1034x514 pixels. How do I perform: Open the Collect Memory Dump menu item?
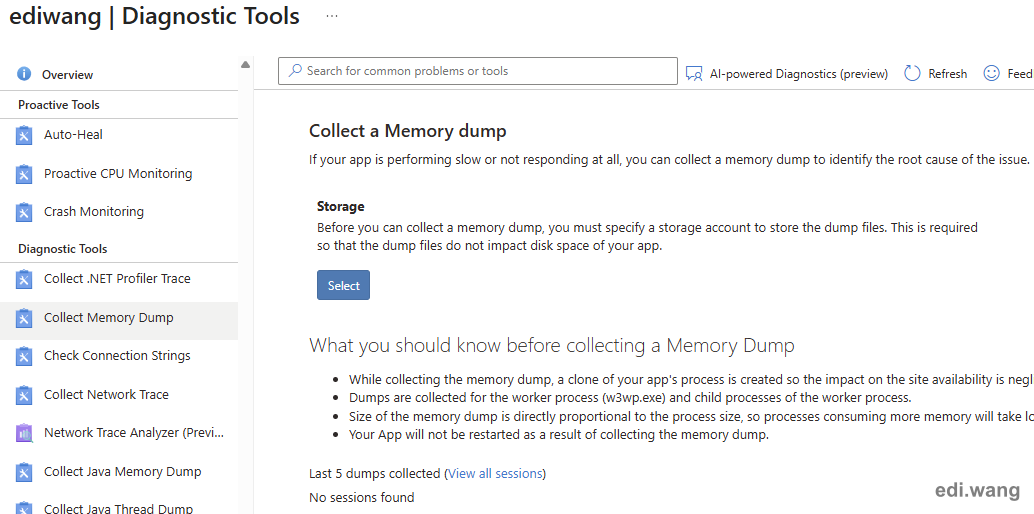coord(109,318)
